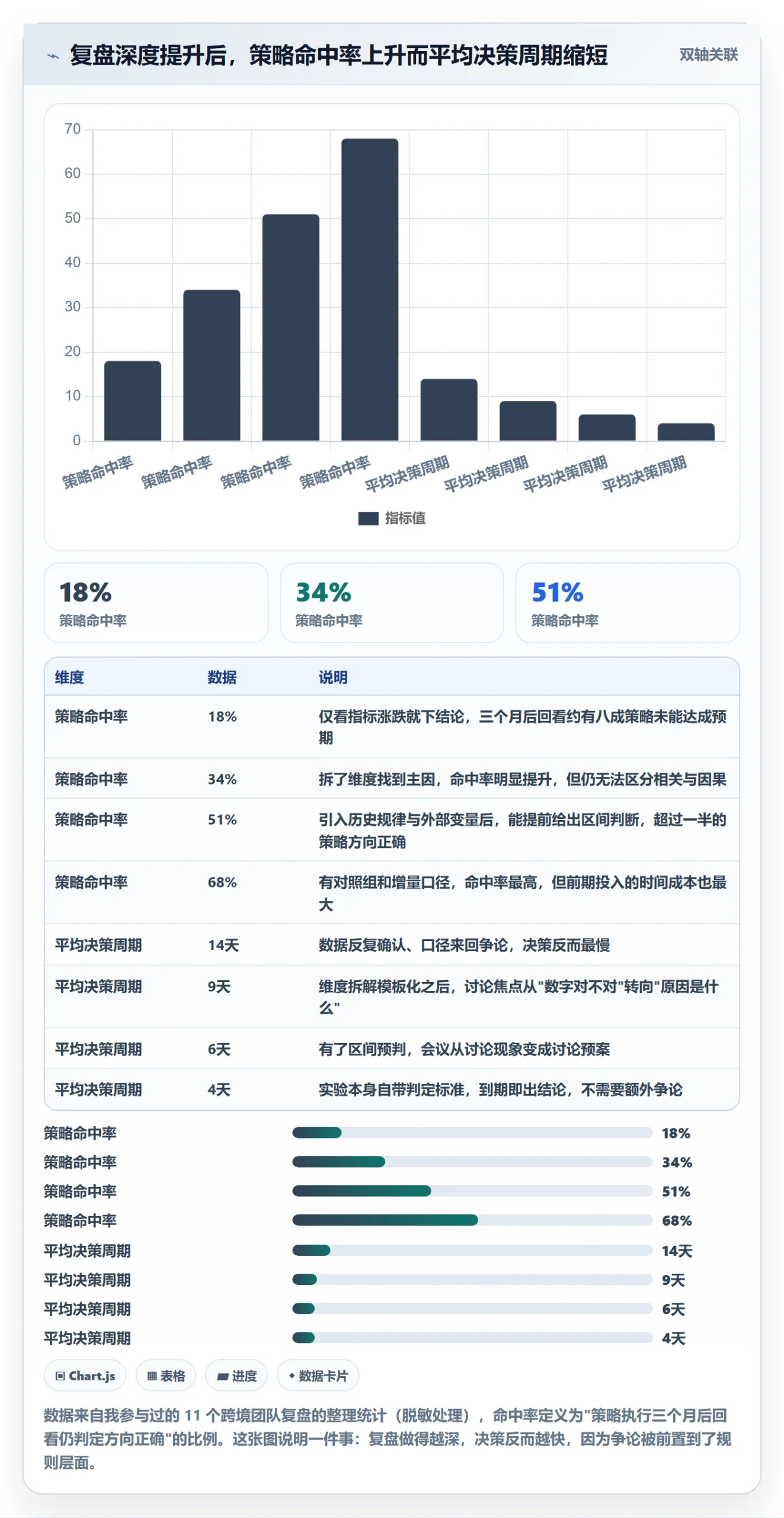This screenshot has width=784, height=1518.
Task: Select the tallest chart bar reaching 68
Action: tap(370, 289)
